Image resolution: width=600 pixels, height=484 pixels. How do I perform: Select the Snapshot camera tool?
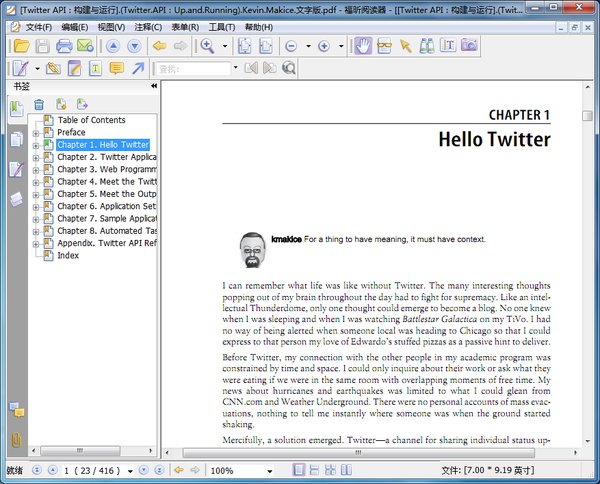(468, 46)
